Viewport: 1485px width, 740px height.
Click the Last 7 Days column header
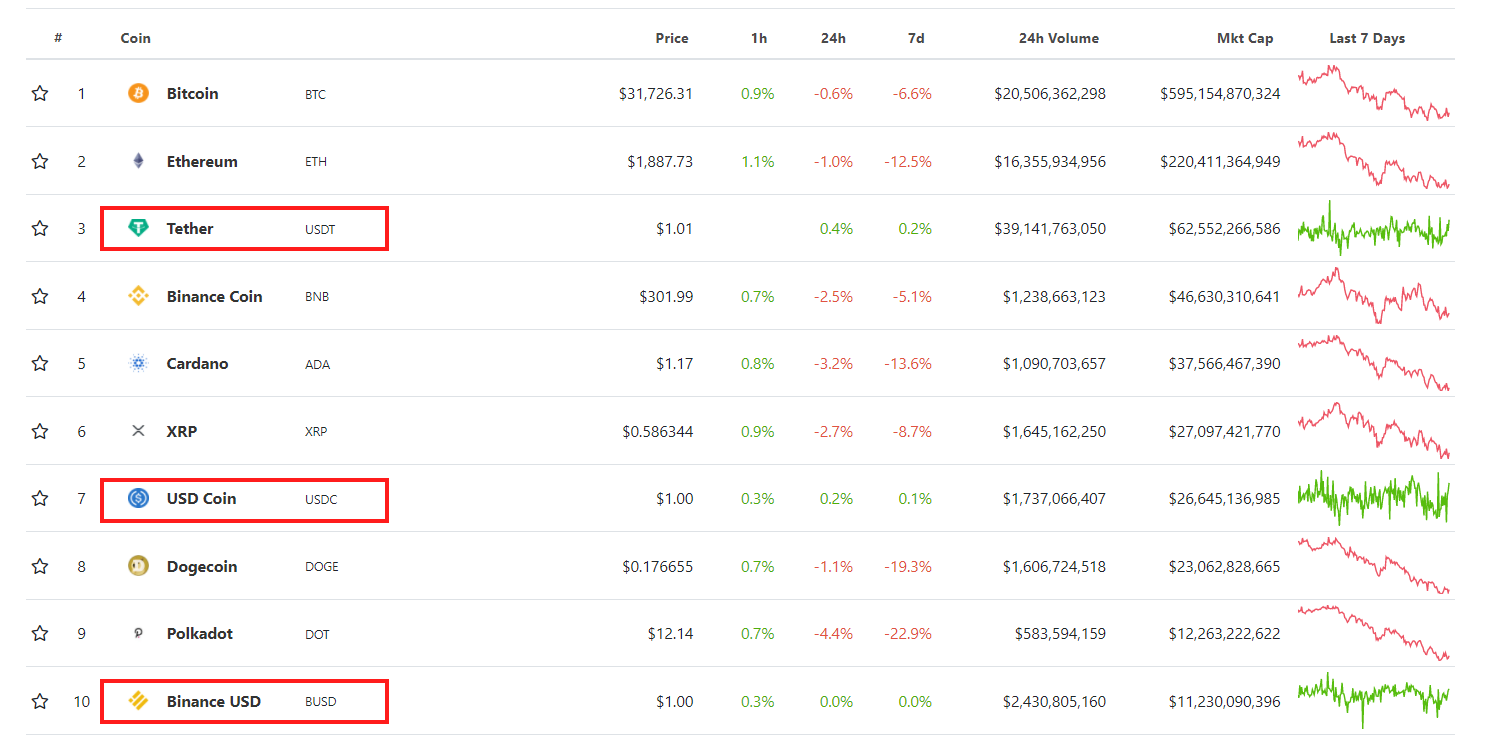click(x=1367, y=38)
